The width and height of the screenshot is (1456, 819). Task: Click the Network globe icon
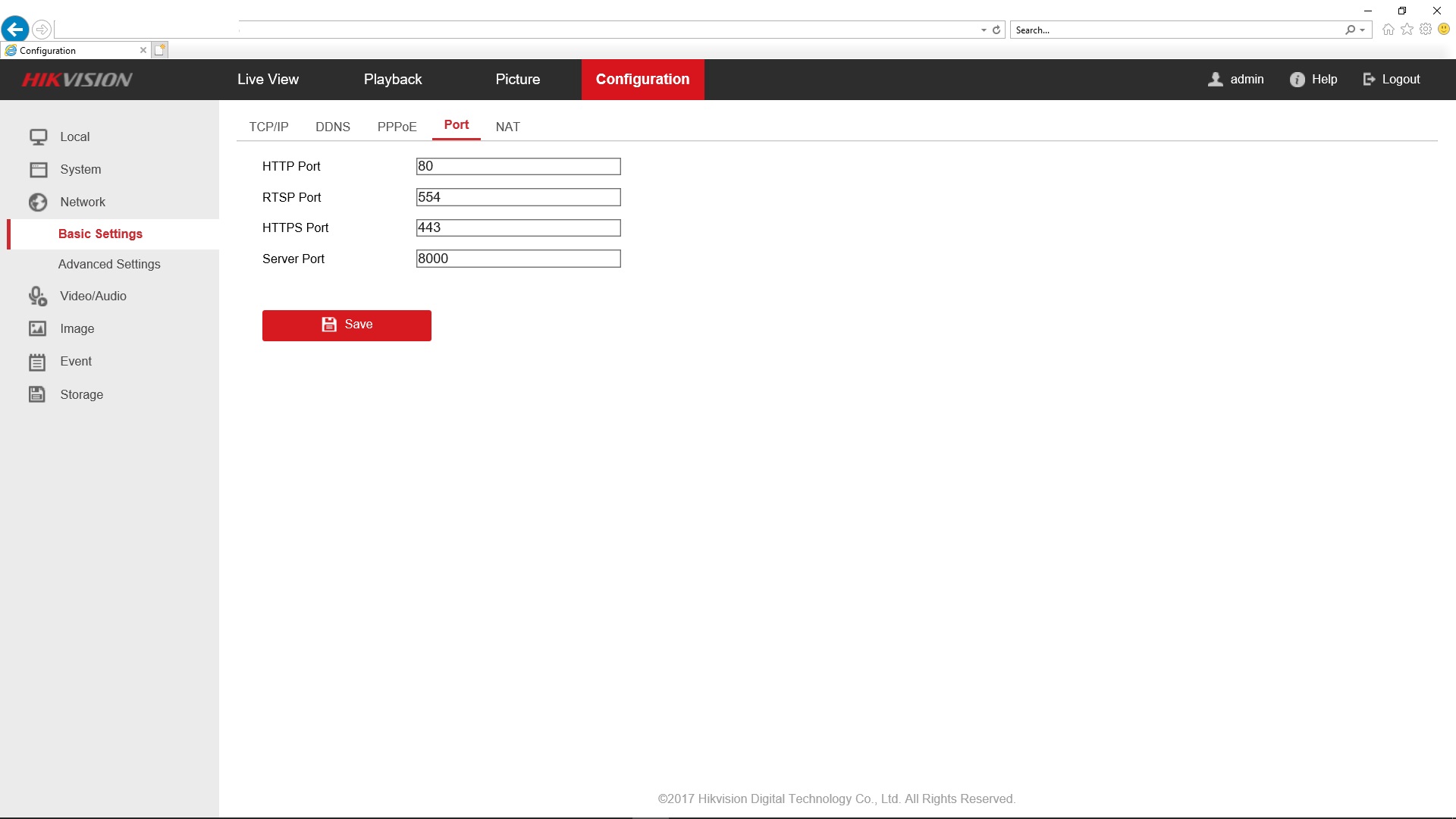[38, 202]
